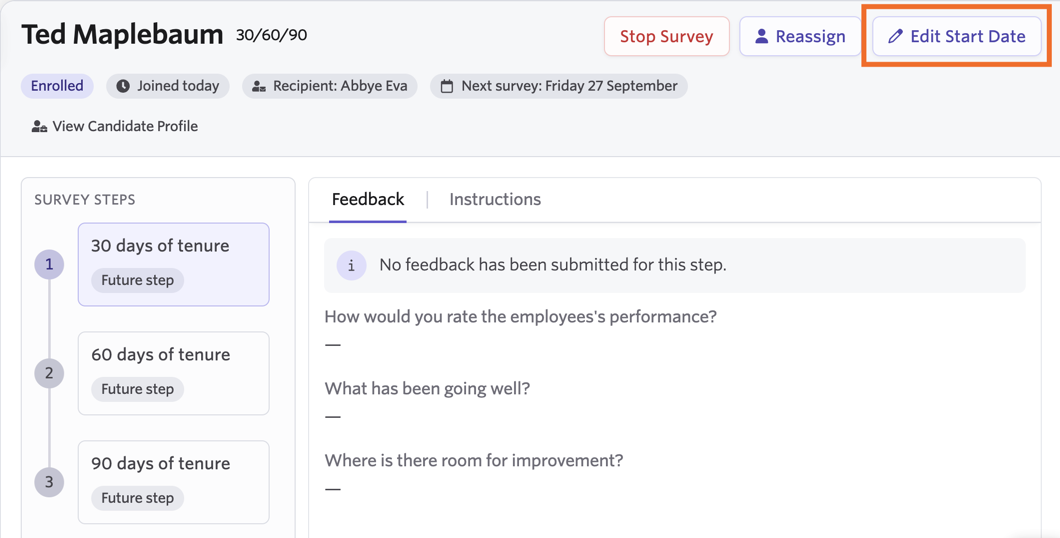Select the 60 days of tenure step
This screenshot has height=538, width=1060.
[x=174, y=373]
